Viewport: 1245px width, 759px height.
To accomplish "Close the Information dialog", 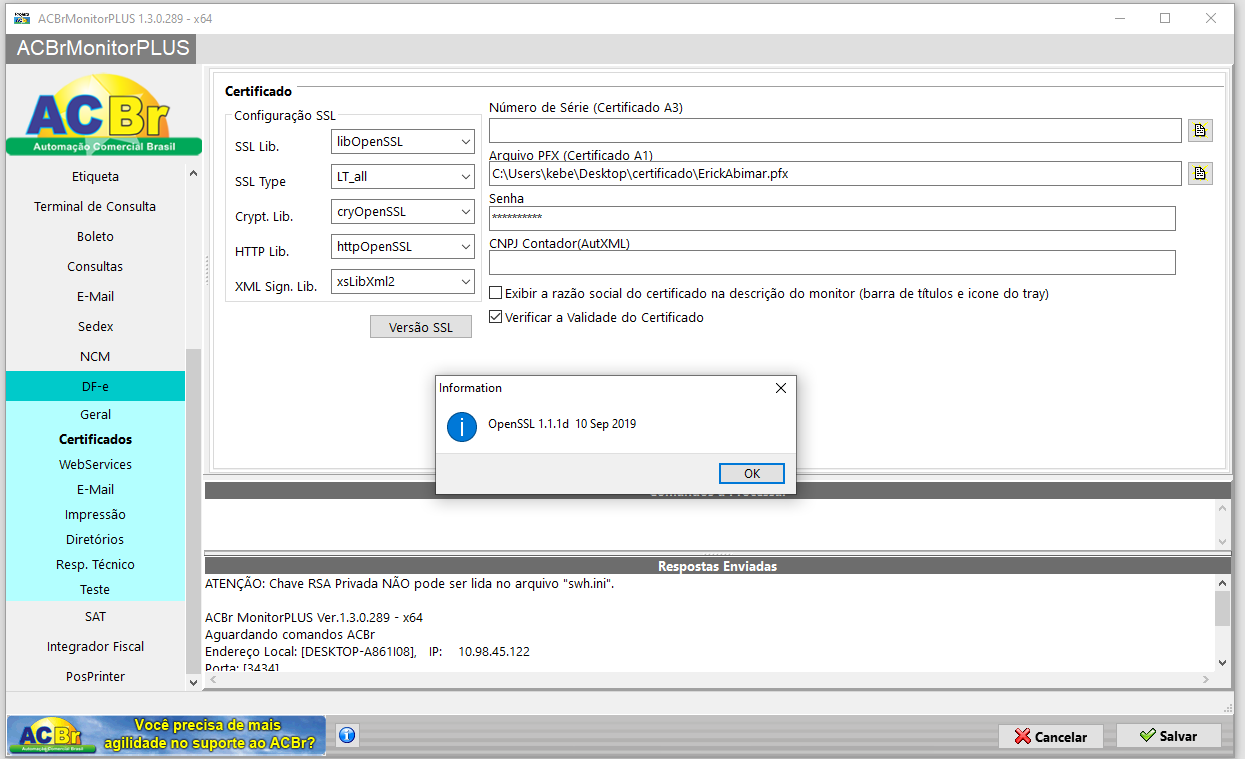I will tap(781, 388).
